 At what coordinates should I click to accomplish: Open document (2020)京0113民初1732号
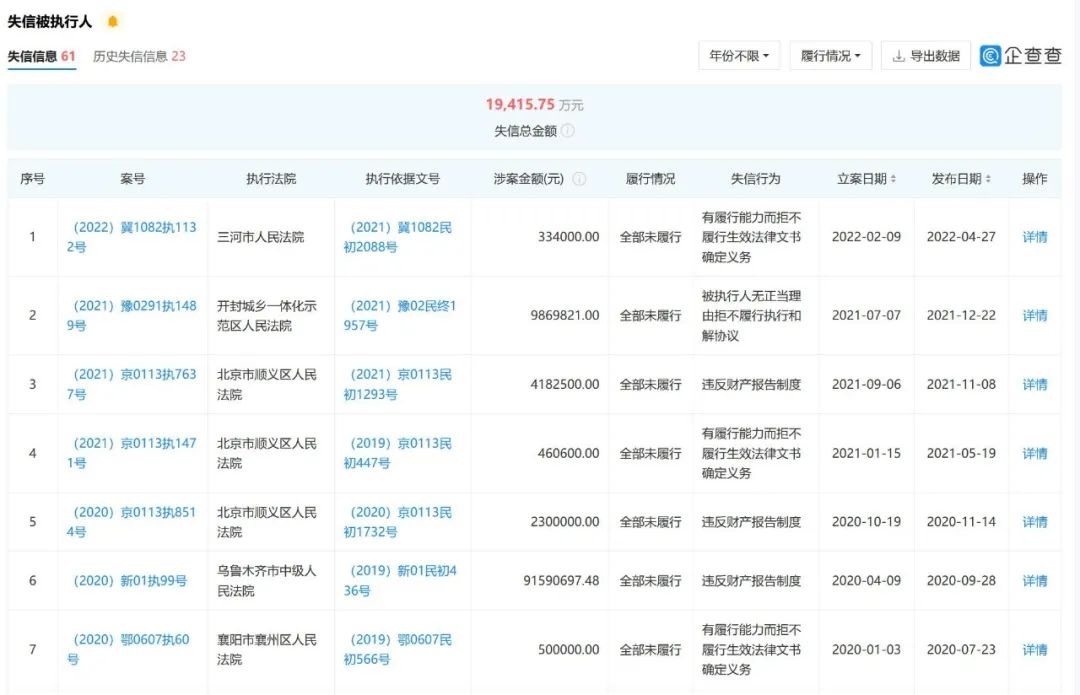pyautogui.click(x=398, y=522)
